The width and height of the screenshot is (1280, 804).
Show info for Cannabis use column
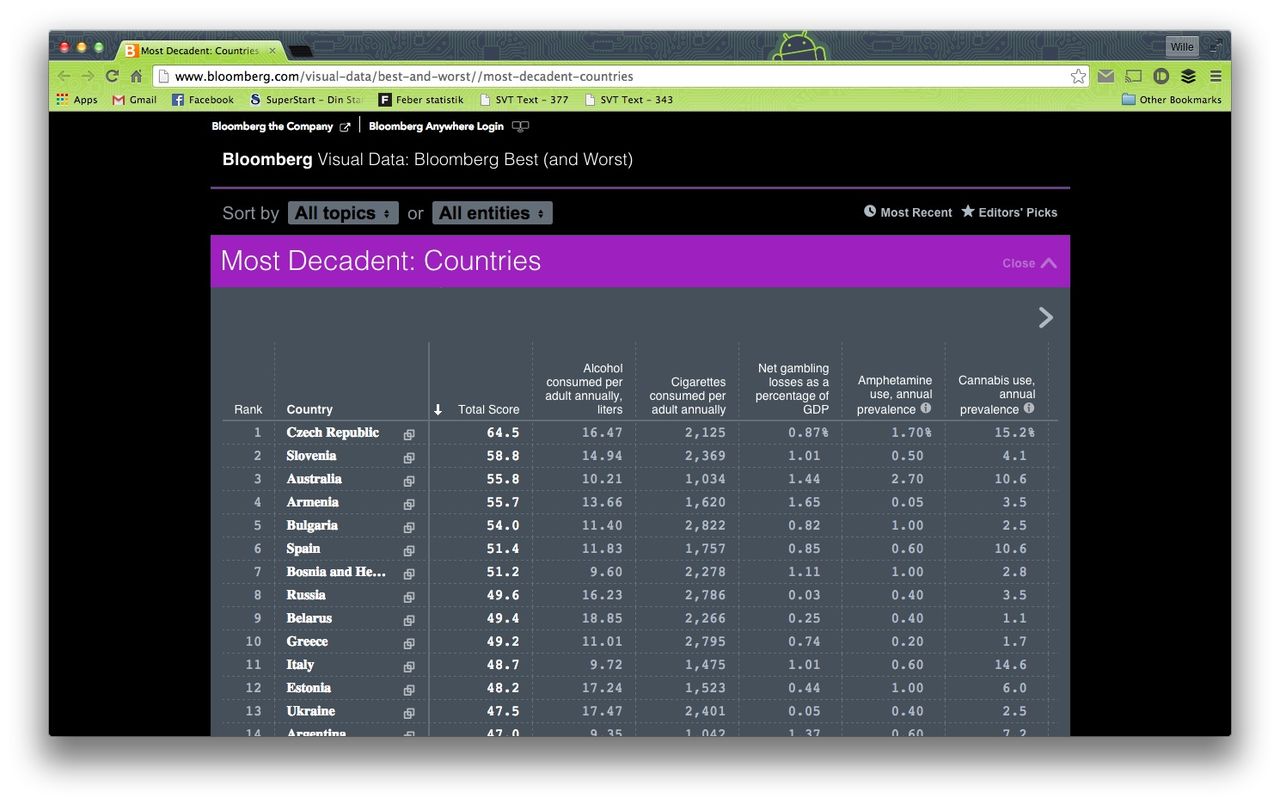(x=1029, y=408)
